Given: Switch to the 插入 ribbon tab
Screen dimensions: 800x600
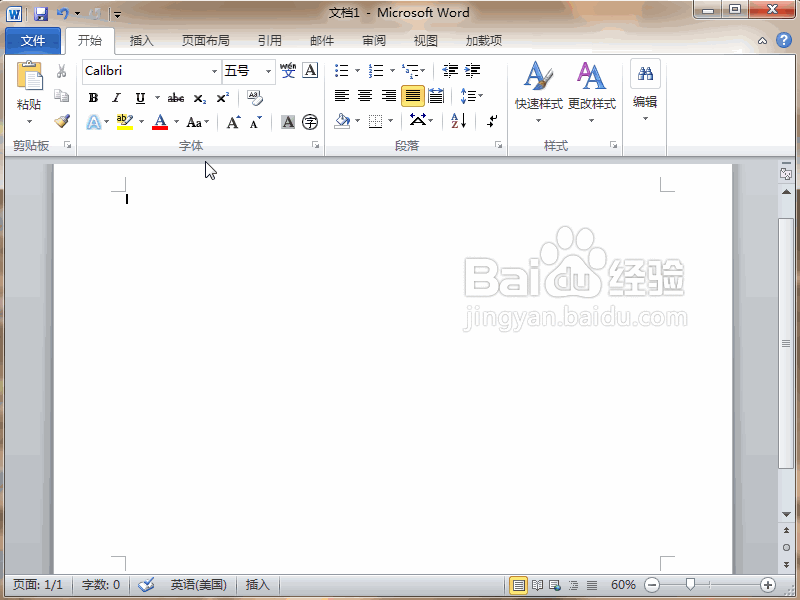Looking at the screenshot, I should click(141, 40).
